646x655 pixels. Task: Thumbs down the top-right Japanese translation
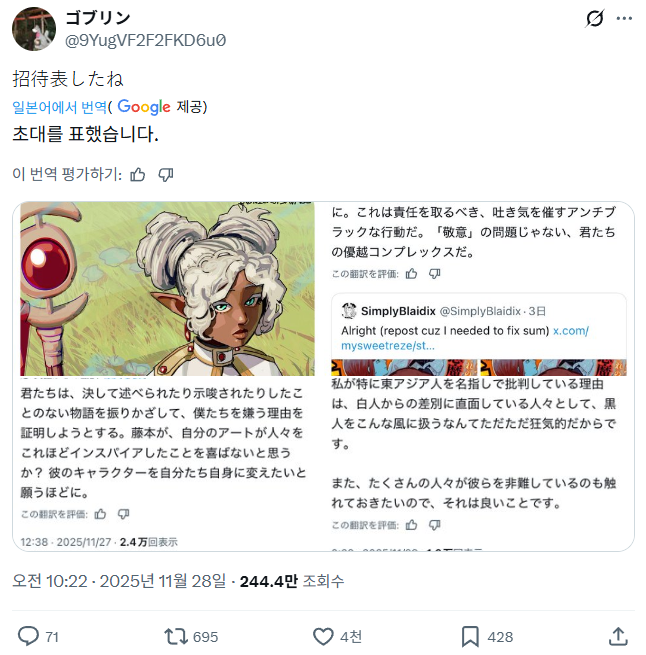pyautogui.click(x=435, y=274)
